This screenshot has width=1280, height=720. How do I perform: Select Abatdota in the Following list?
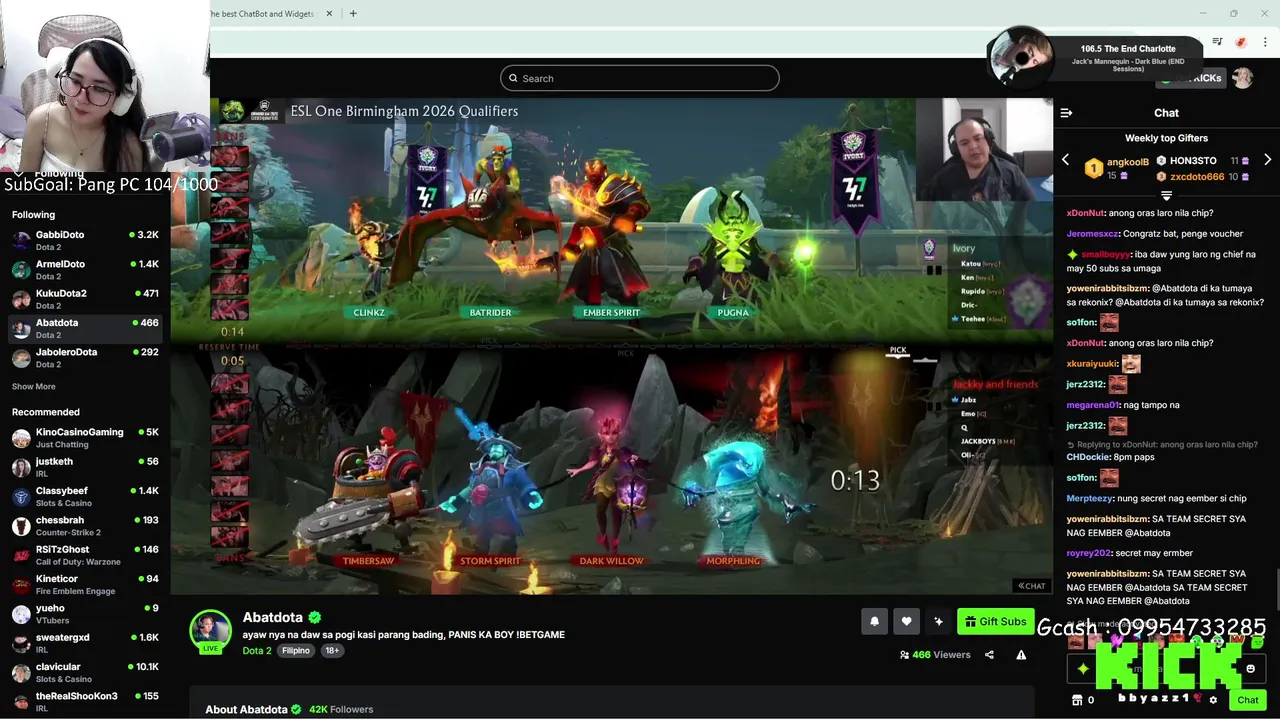point(85,328)
